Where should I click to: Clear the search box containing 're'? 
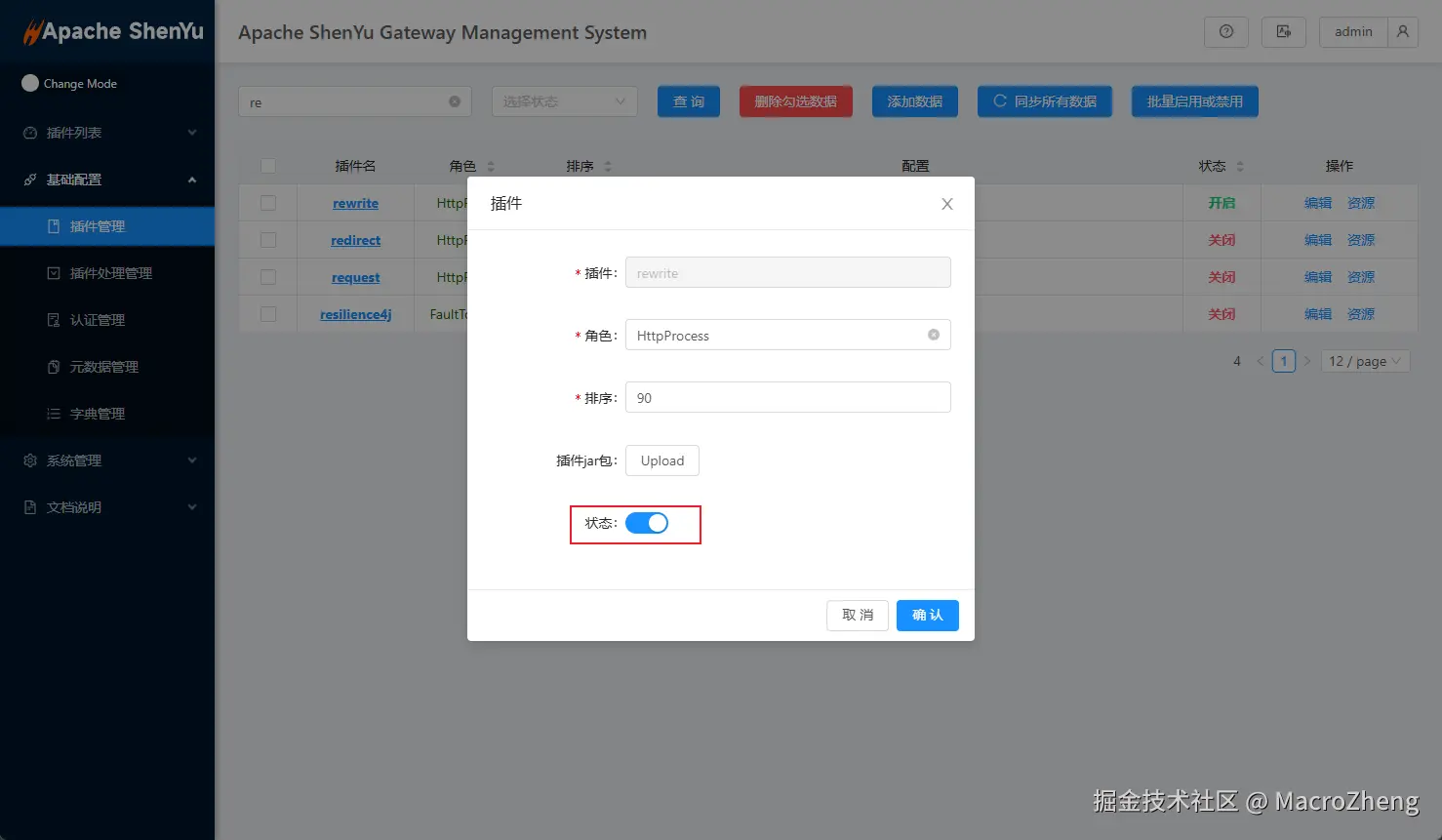[455, 101]
